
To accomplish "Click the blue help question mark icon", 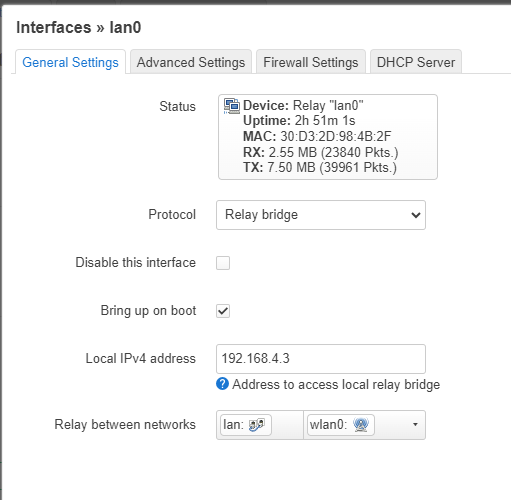I will click(x=222, y=384).
